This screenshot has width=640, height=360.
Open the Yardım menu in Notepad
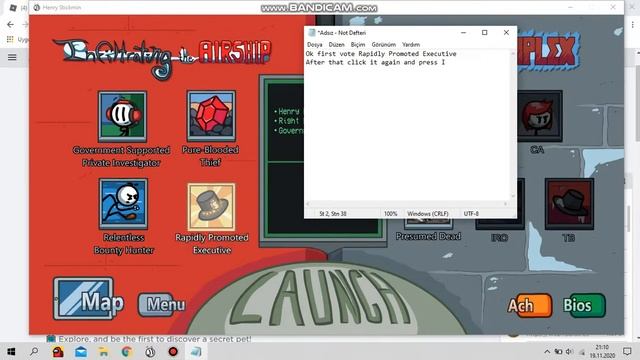pos(411,44)
